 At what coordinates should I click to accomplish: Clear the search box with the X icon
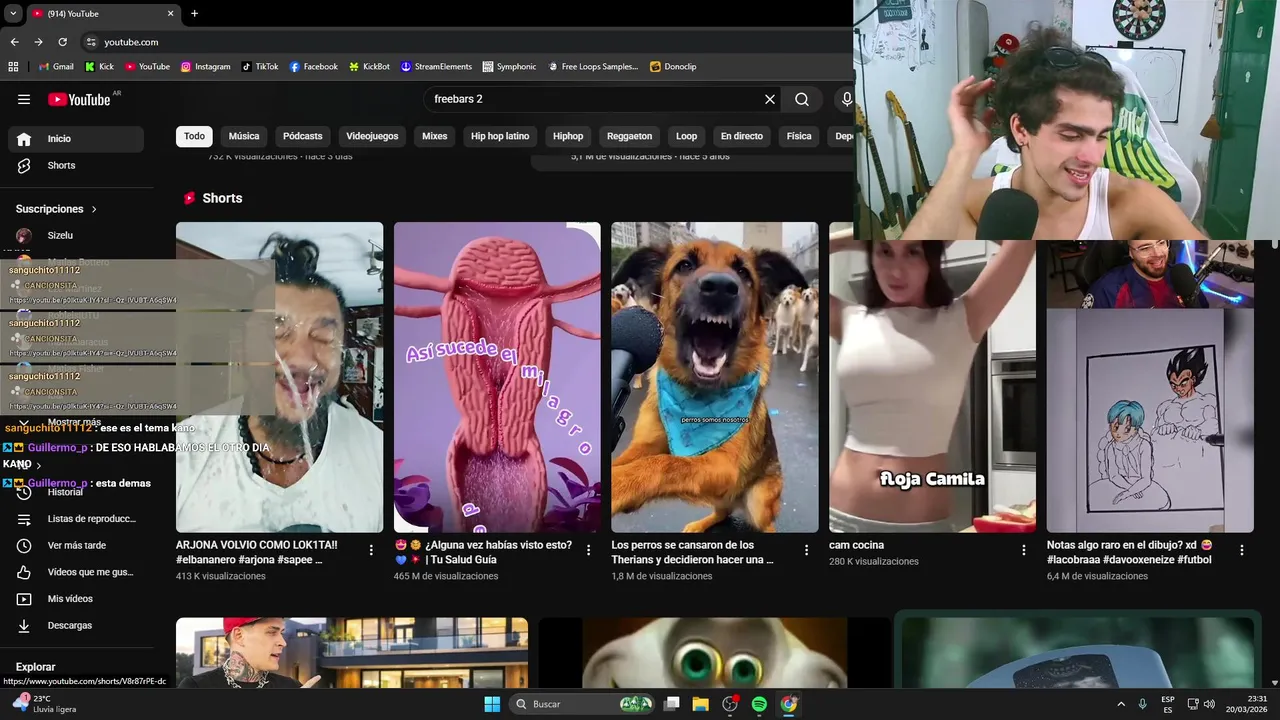click(770, 99)
